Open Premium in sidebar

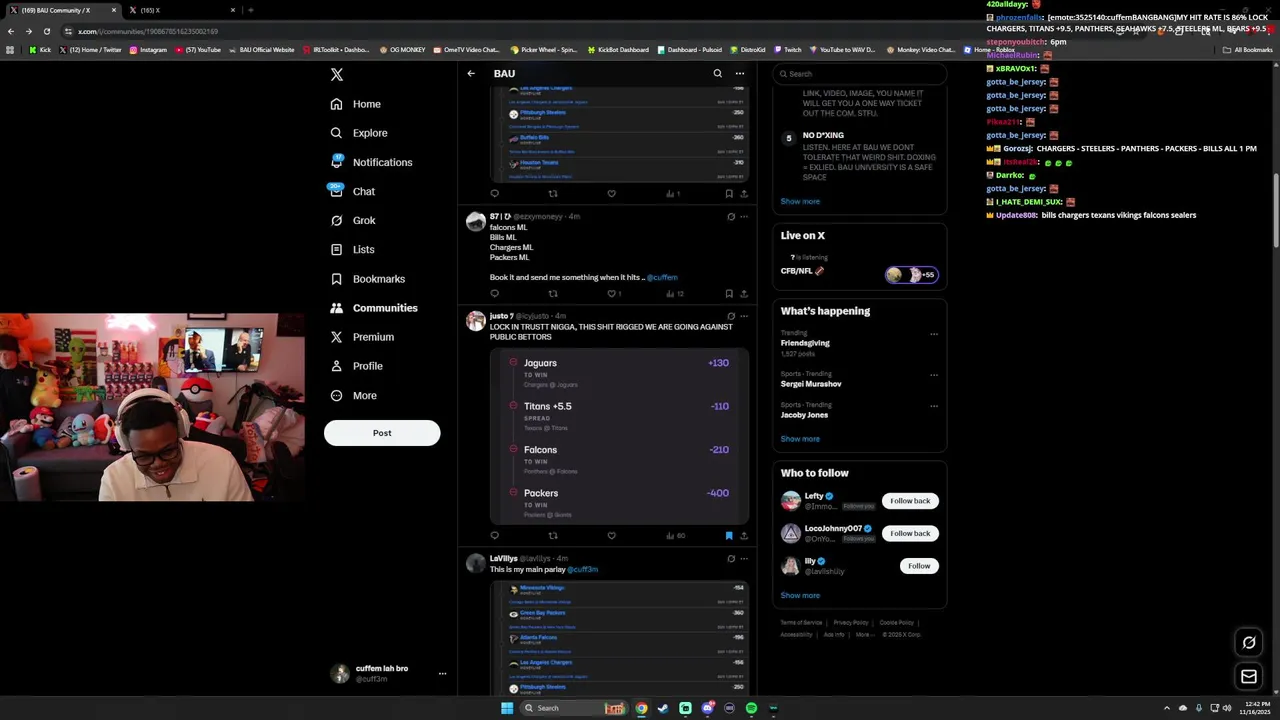click(362, 337)
